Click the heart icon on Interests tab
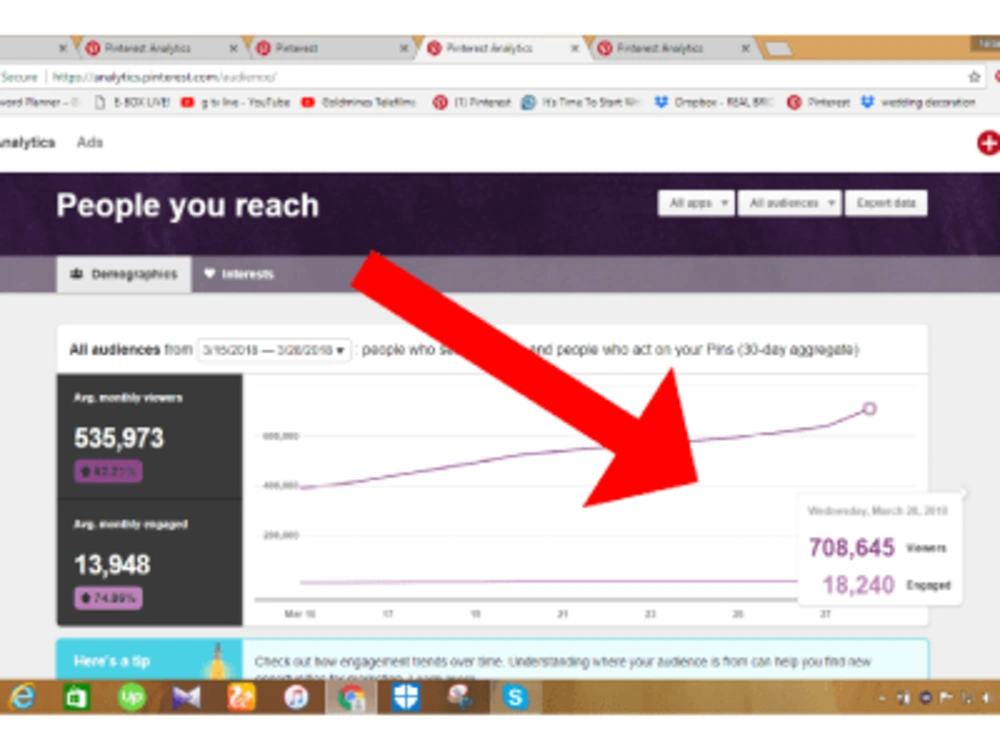Image resolution: width=1000 pixels, height=750 pixels. click(209, 274)
